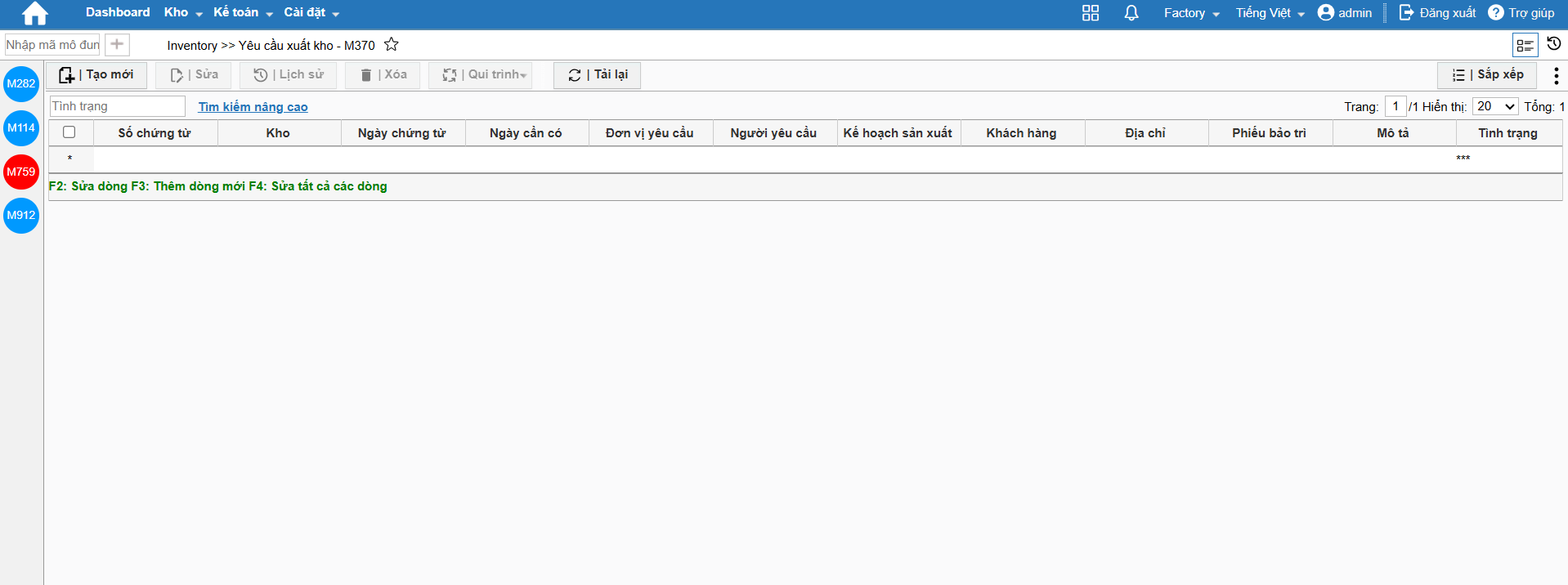Sort by Đơn vị yêu cầu column
1568x585 pixels.
(x=650, y=133)
